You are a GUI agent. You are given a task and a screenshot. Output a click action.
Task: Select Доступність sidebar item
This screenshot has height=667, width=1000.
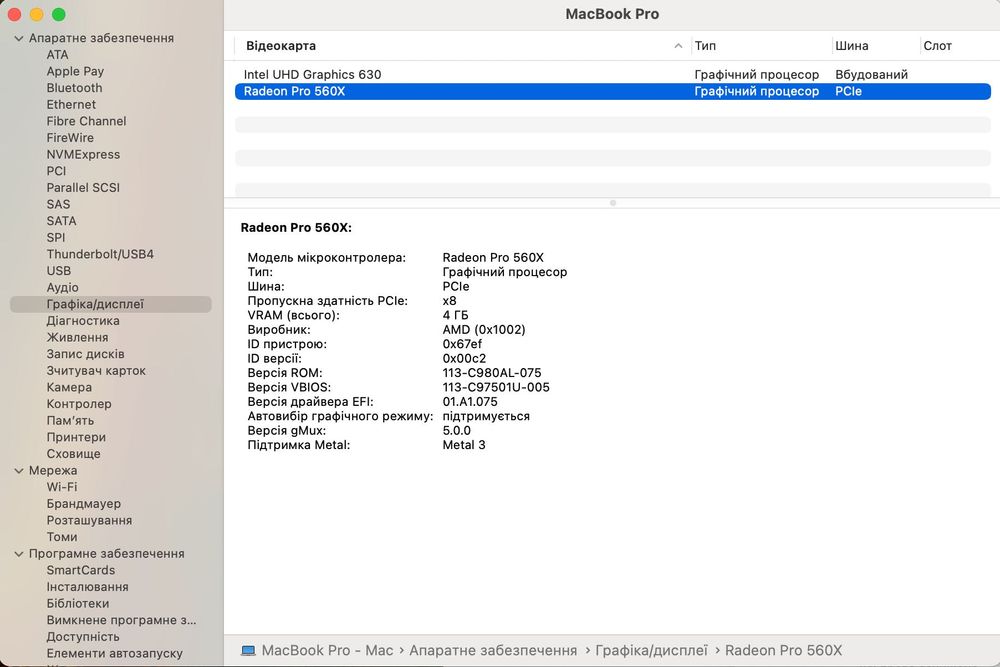(83, 636)
